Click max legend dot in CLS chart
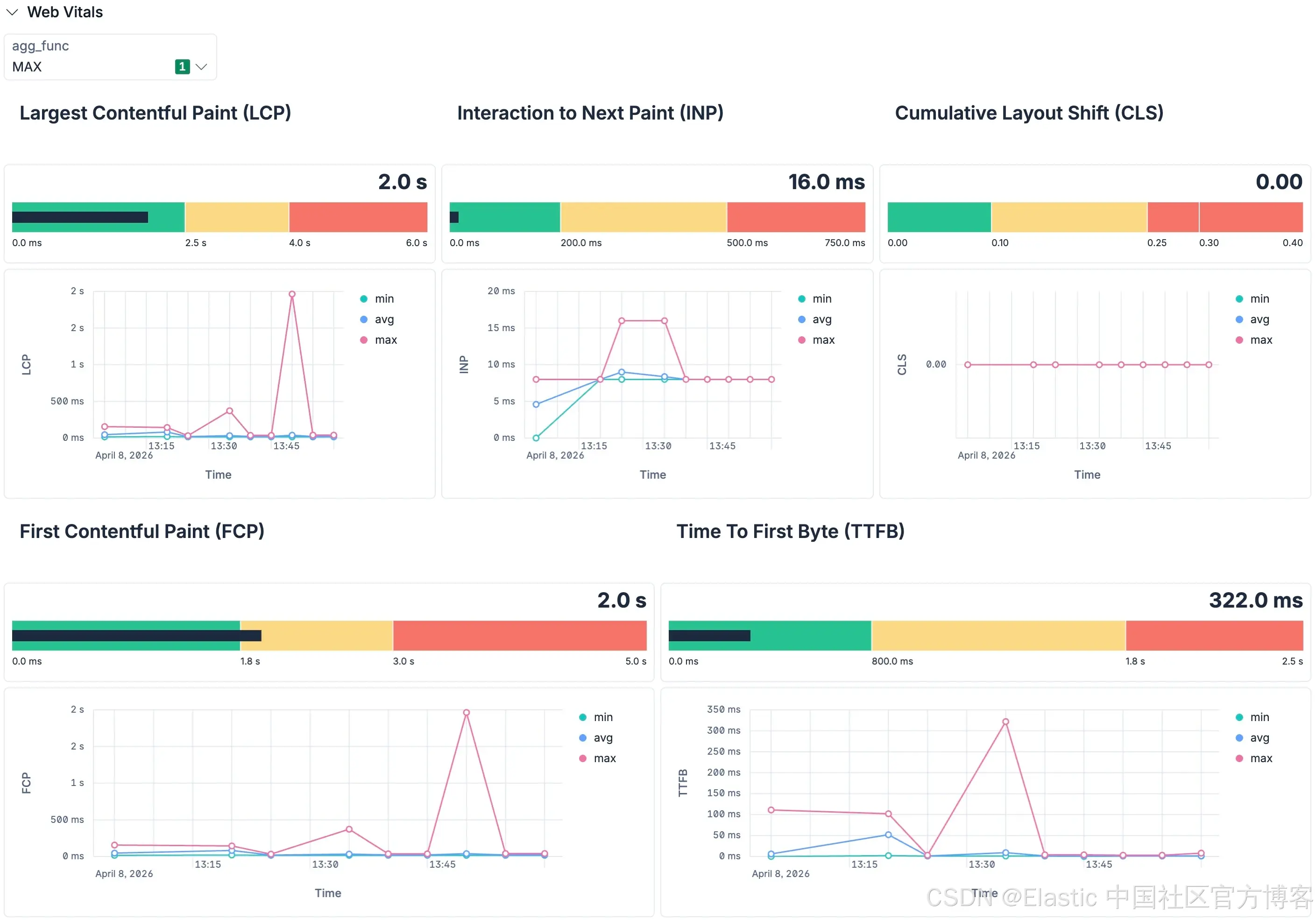Image resolution: width=1316 pixels, height=920 pixels. [1239, 340]
